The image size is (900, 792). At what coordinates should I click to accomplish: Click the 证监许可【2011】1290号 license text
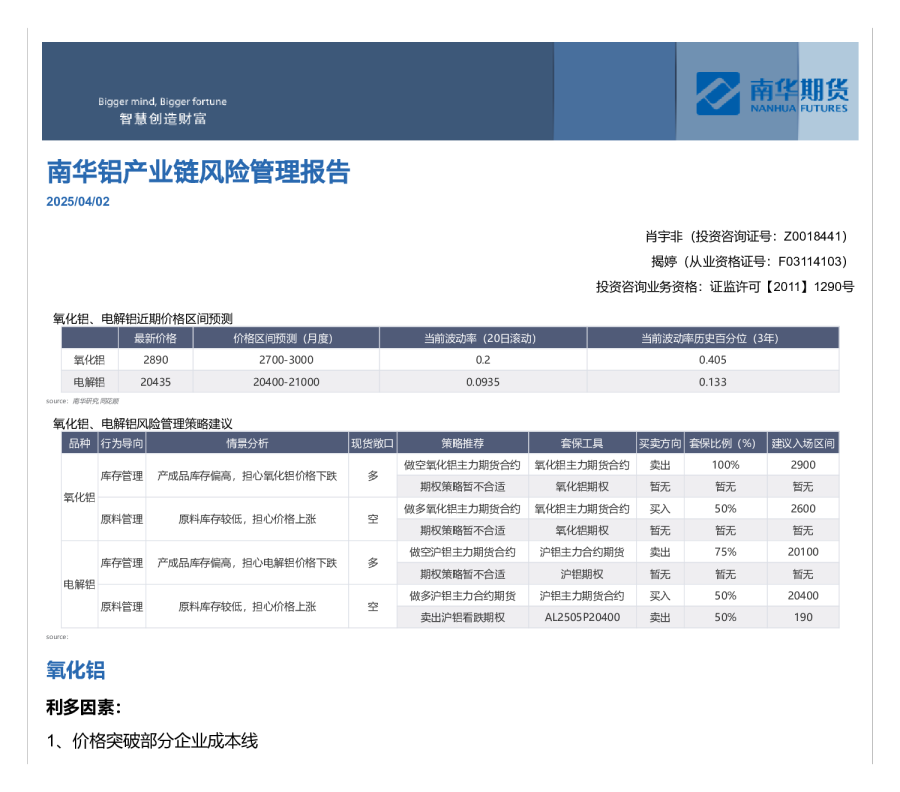pos(724,283)
